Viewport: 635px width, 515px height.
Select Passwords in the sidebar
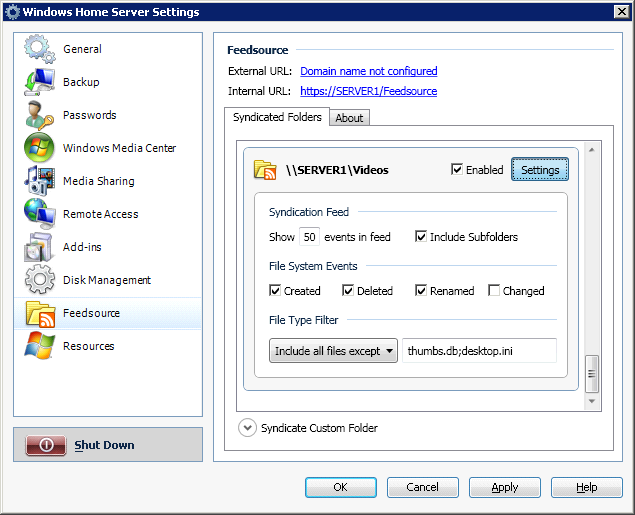(x=89, y=115)
